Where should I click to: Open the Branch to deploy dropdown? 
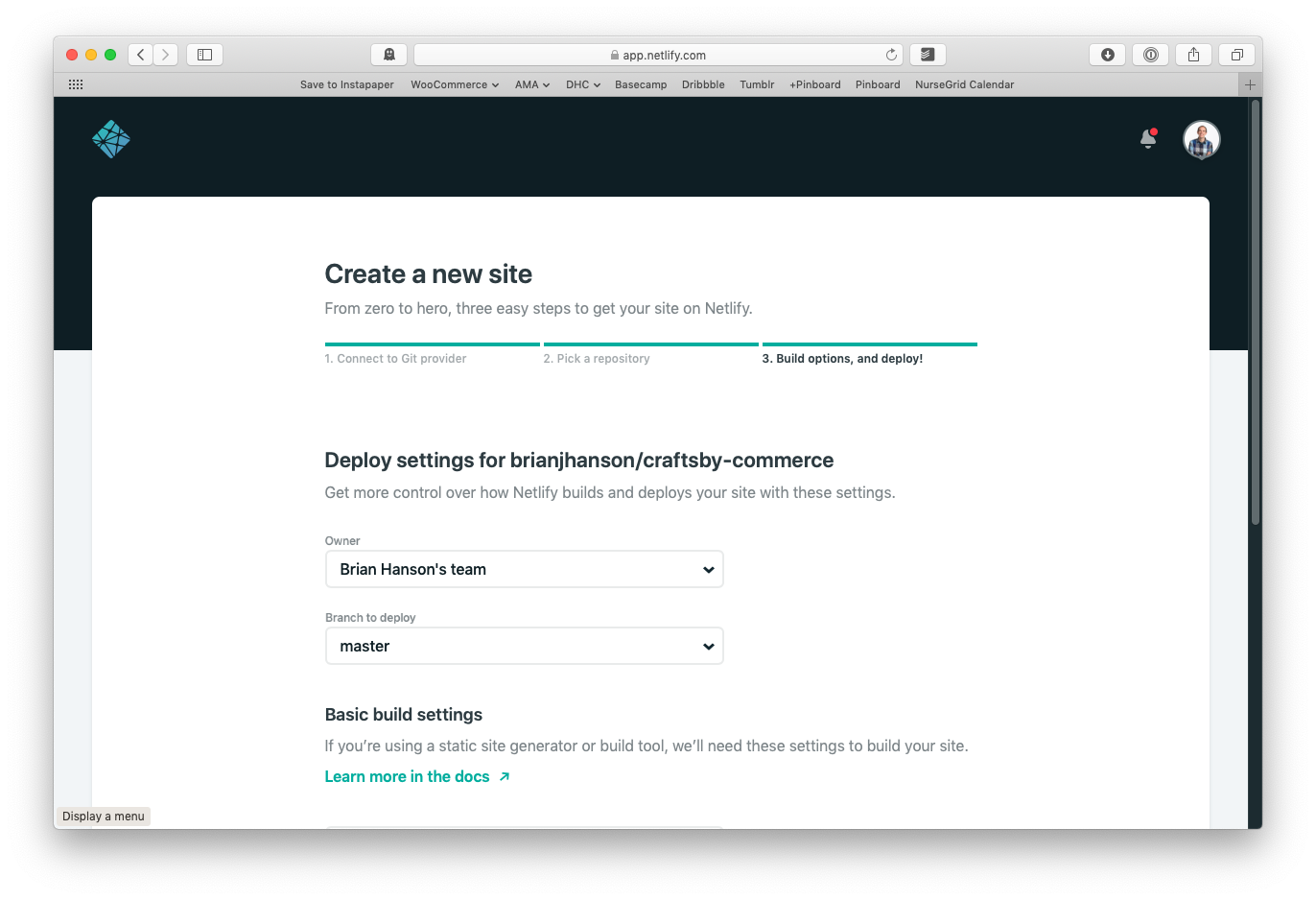[525, 646]
